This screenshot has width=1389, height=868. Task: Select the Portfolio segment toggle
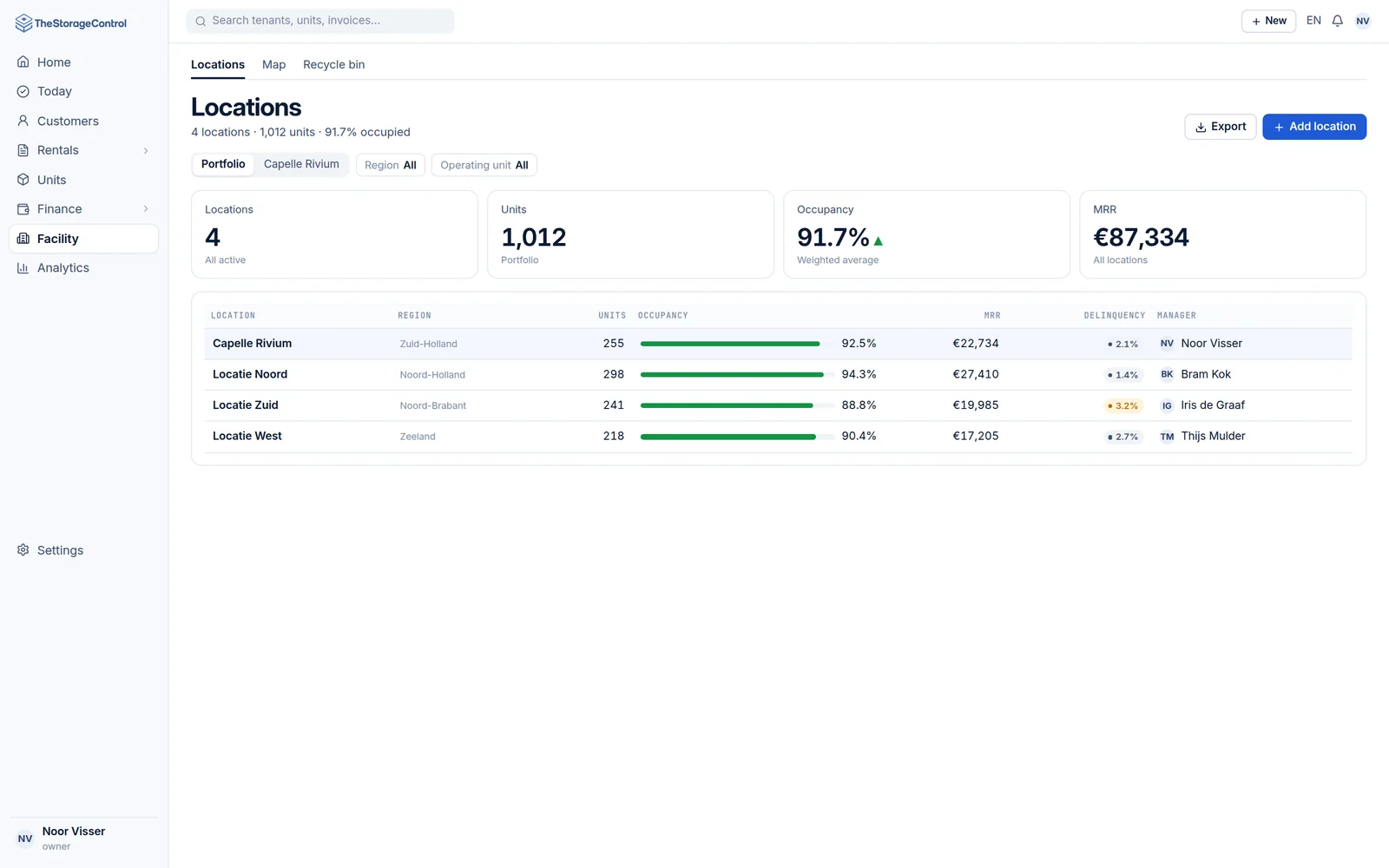pyautogui.click(x=223, y=164)
